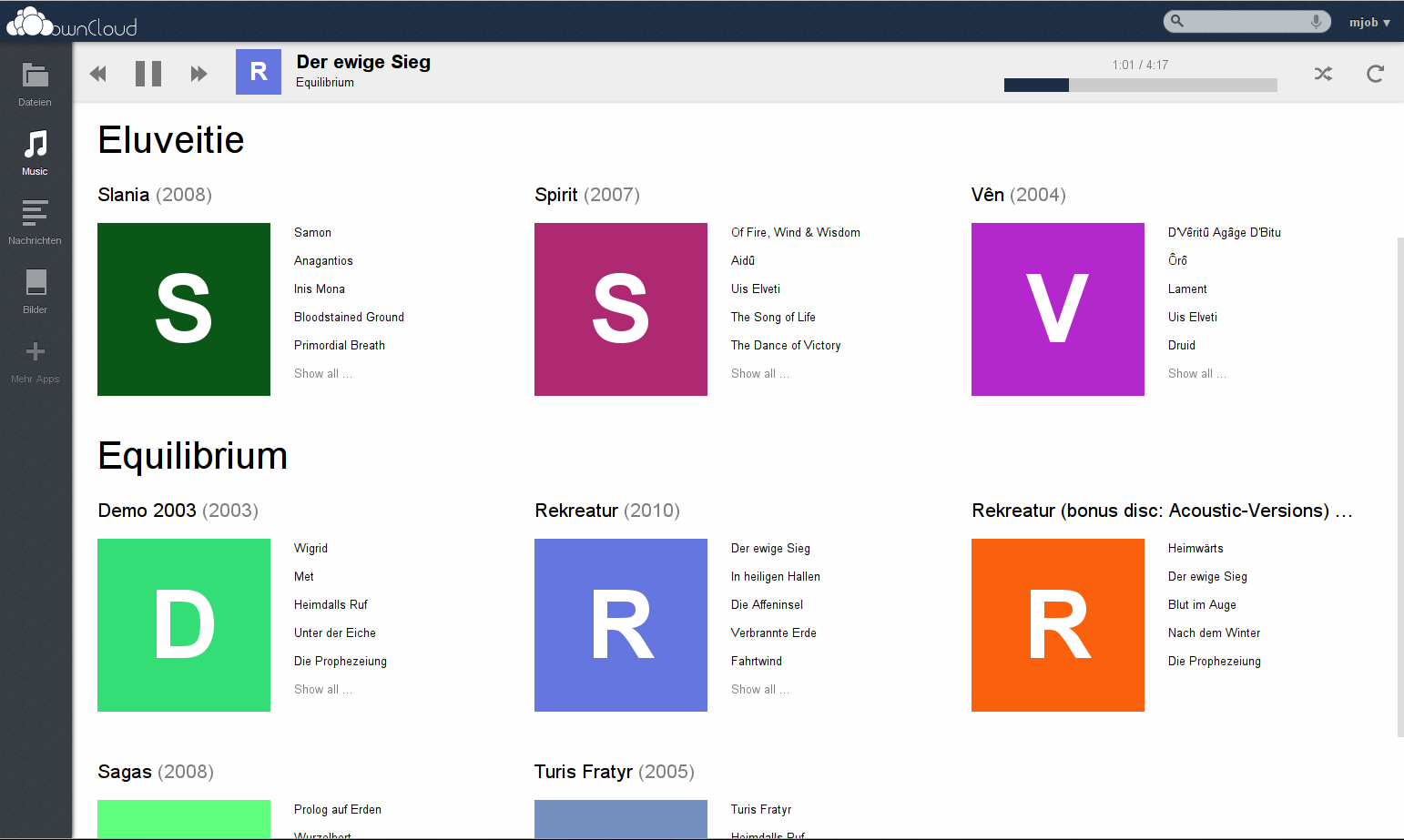Click the ownCloud logo

pyautogui.click(x=71, y=22)
